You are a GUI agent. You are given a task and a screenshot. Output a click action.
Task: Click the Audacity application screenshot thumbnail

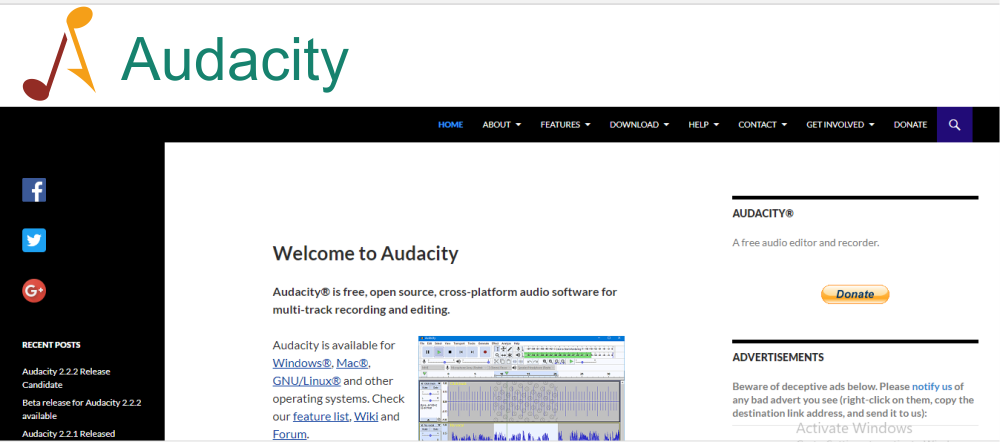[x=521, y=388]
